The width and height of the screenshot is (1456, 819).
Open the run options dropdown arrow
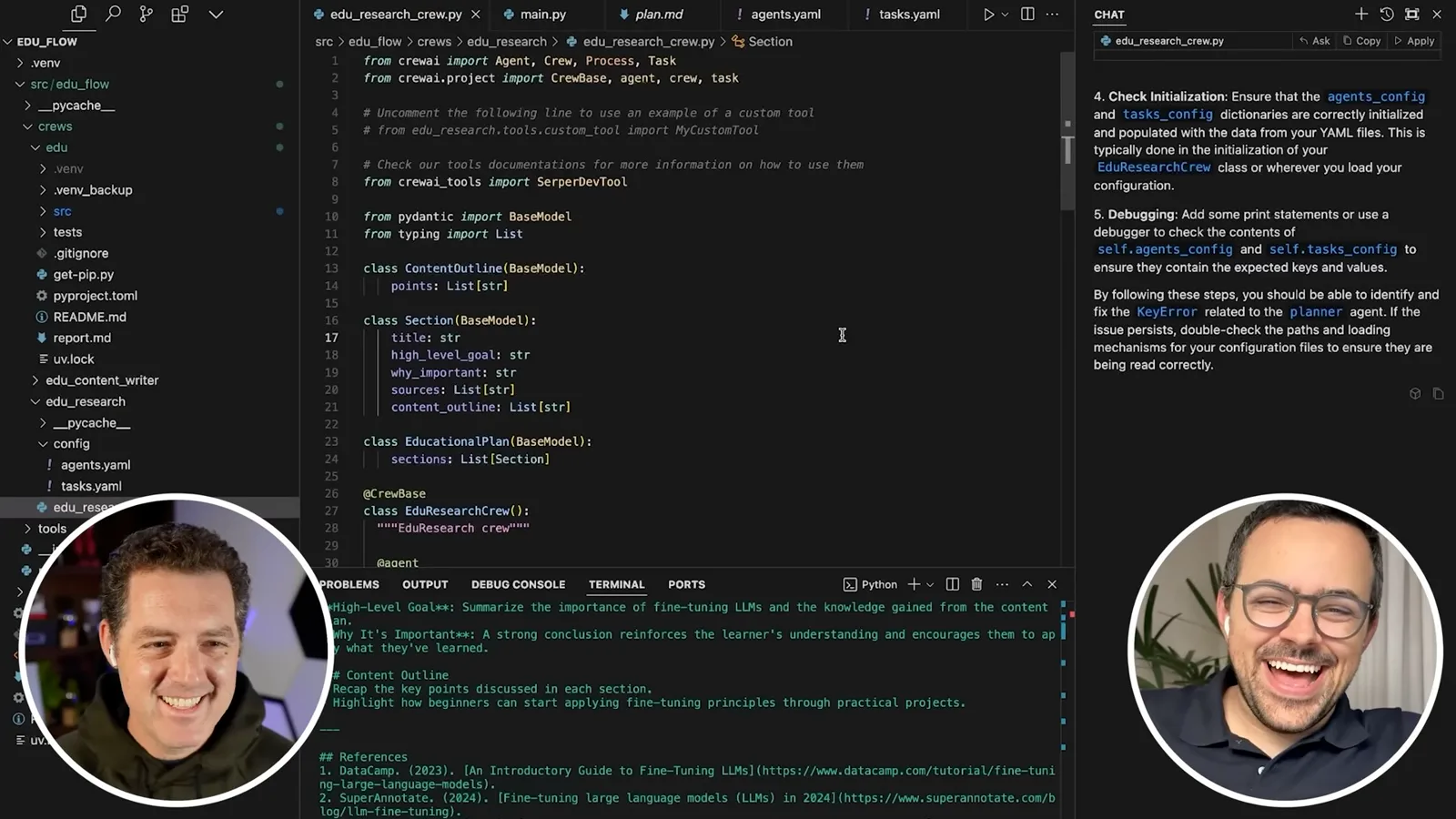point(1005,14)
